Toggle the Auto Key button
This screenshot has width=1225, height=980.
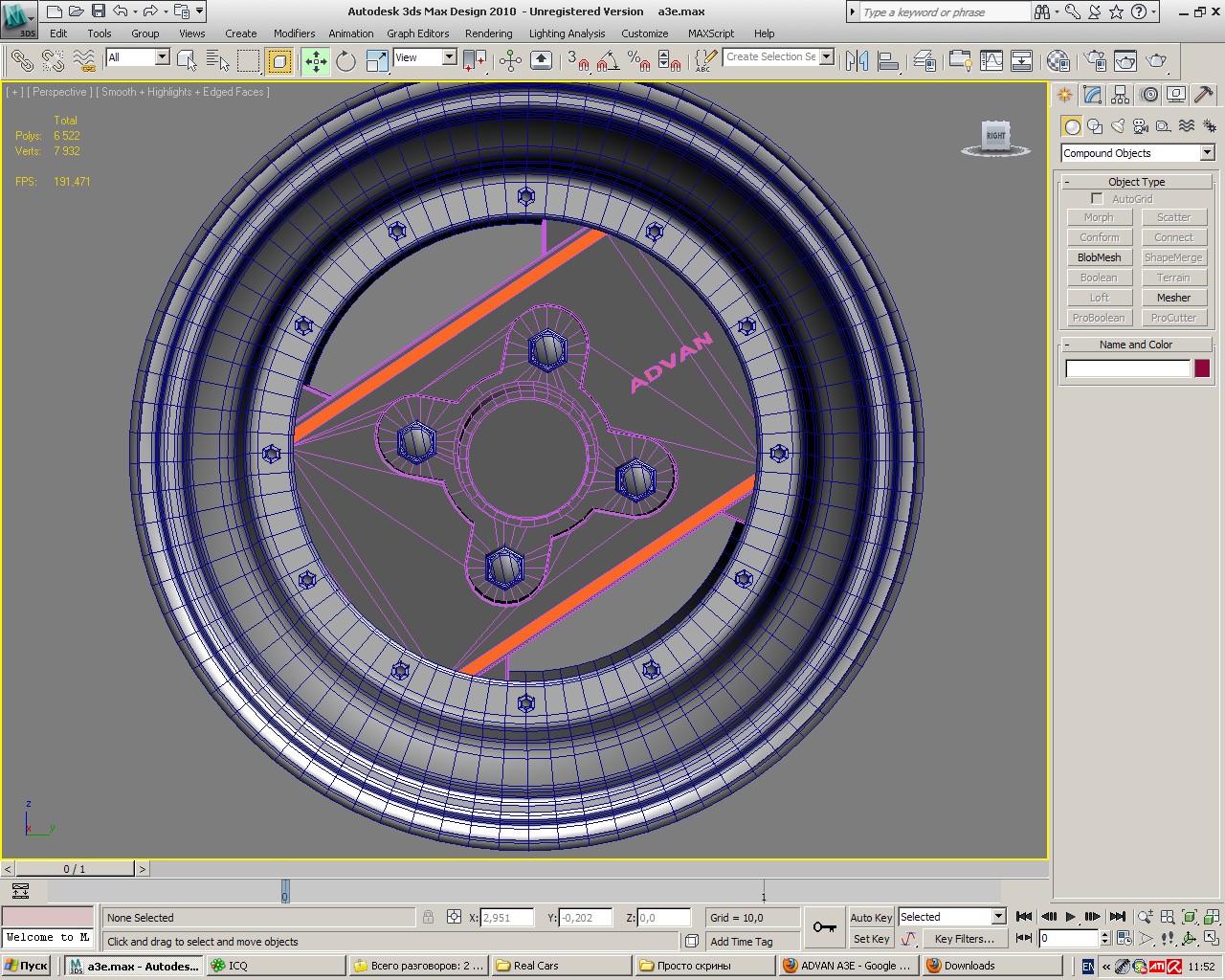(x=871, y=917)
